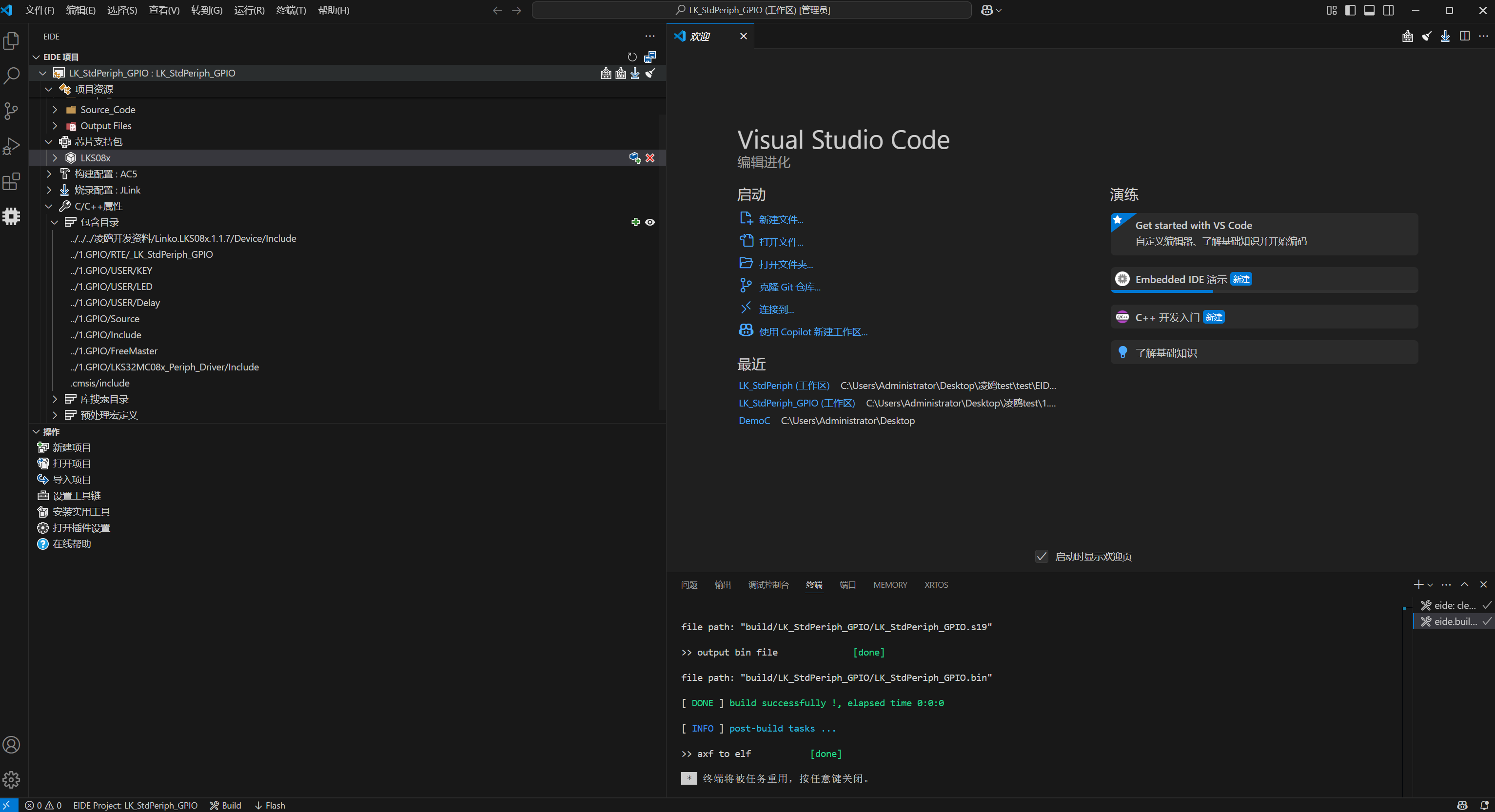The width and height of the screenshot is (1495, 812).
Task: Switch to the XRTOS panel tab
Action: [x=936, y=585]
